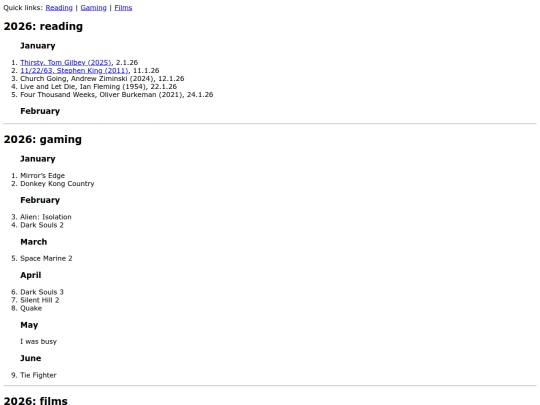
Task: Click the 'Four Thousand Weeks' entry
Action: 117,94
